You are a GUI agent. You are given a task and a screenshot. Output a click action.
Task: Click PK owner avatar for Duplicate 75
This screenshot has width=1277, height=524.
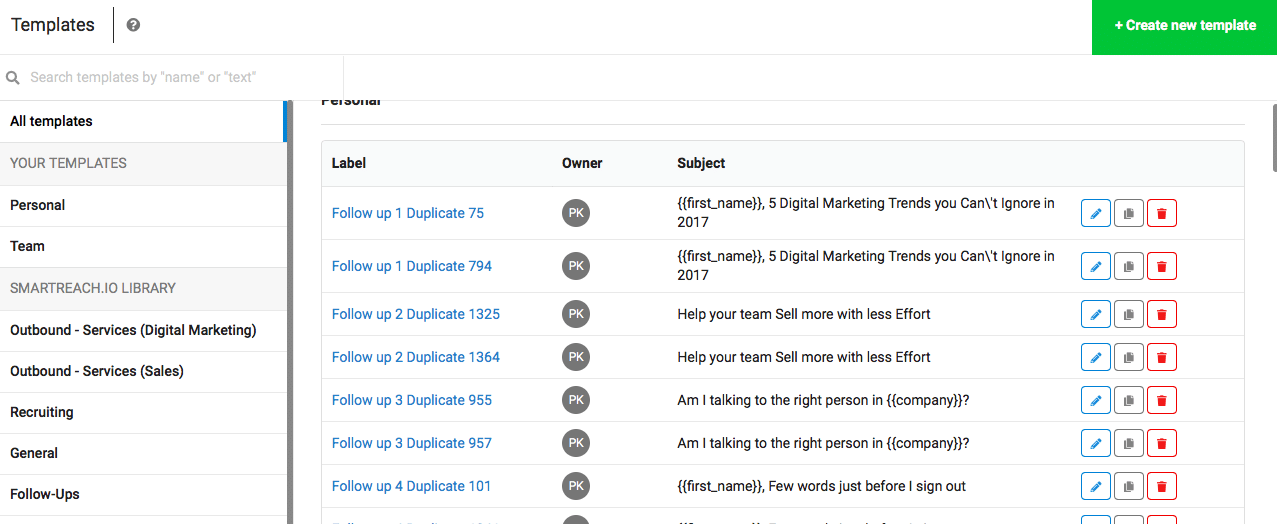coord(576,213)
